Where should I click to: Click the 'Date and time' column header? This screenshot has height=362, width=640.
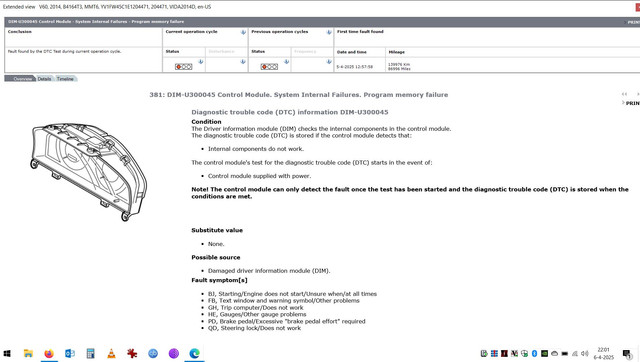click(x=352, y=52)
